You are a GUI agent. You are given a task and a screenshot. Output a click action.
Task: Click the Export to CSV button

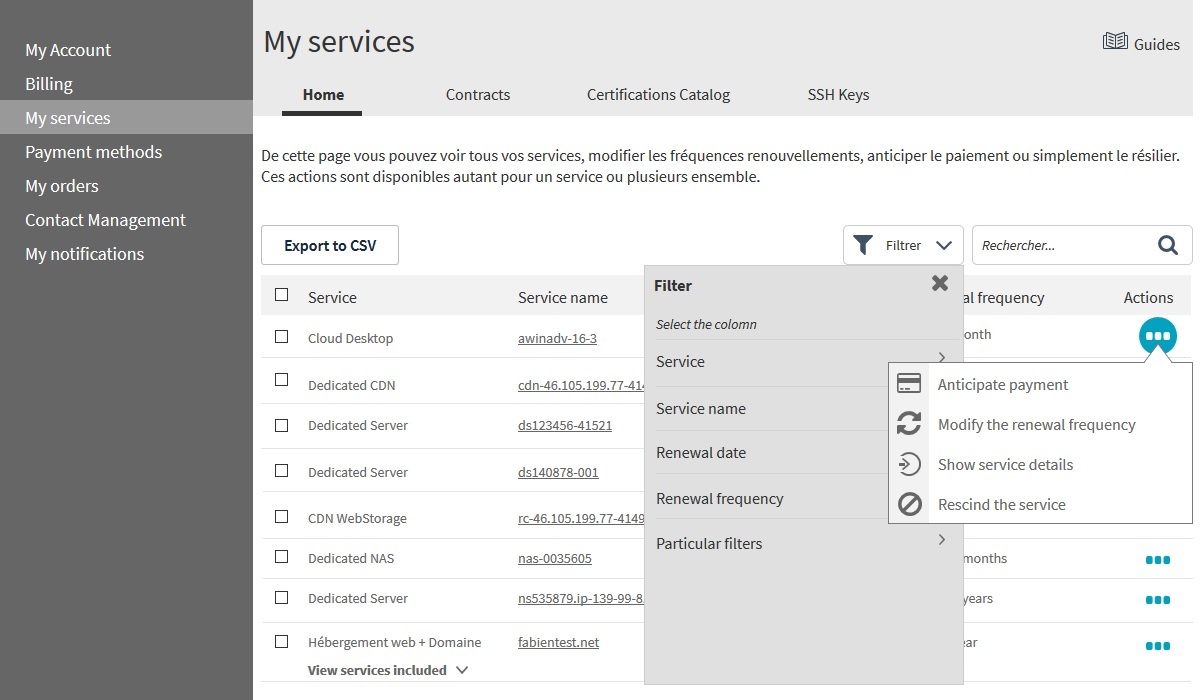[330, 245]
